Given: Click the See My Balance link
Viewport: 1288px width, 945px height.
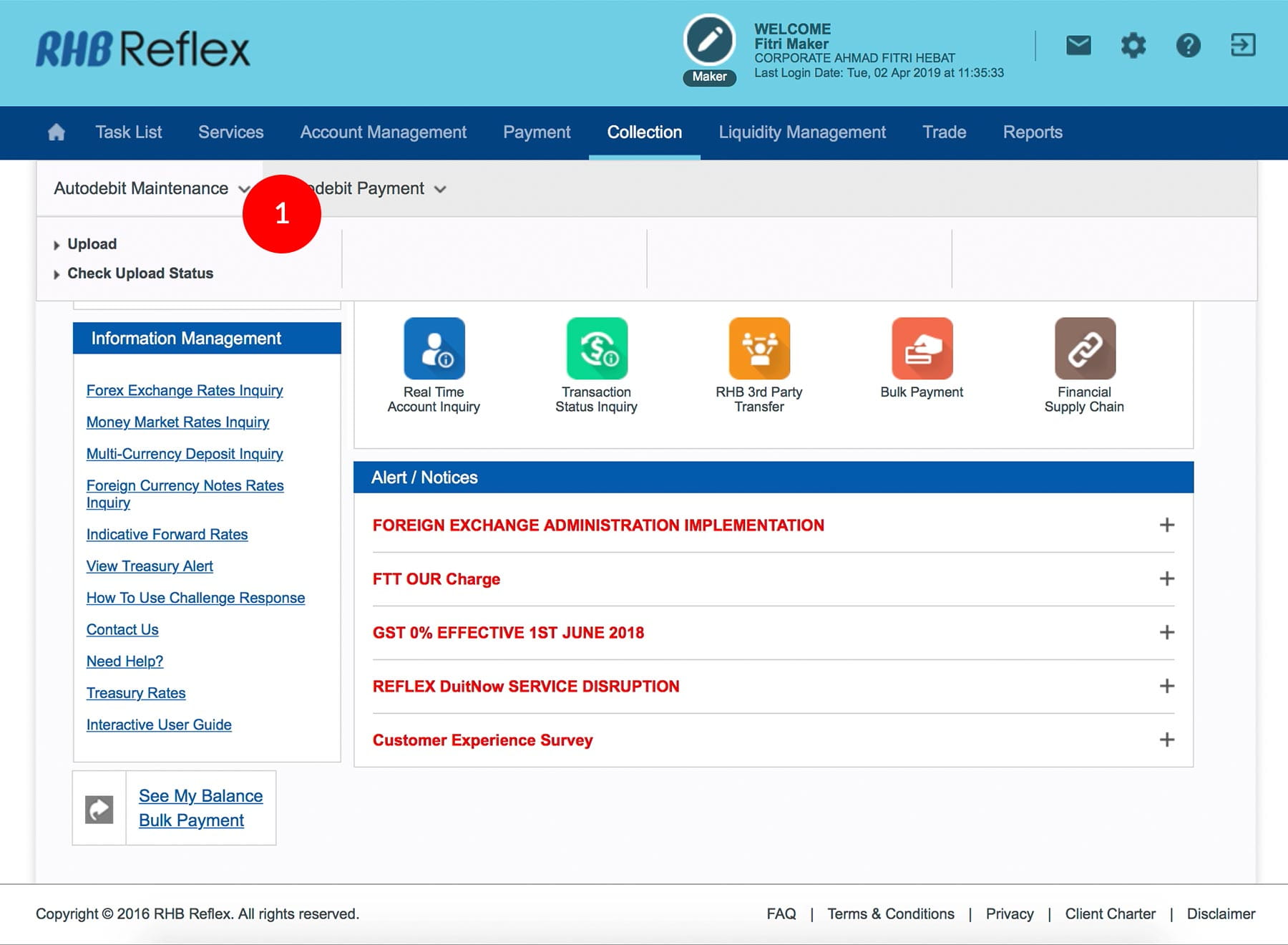Looking at the screenshot, I should (x=200, y=796).
